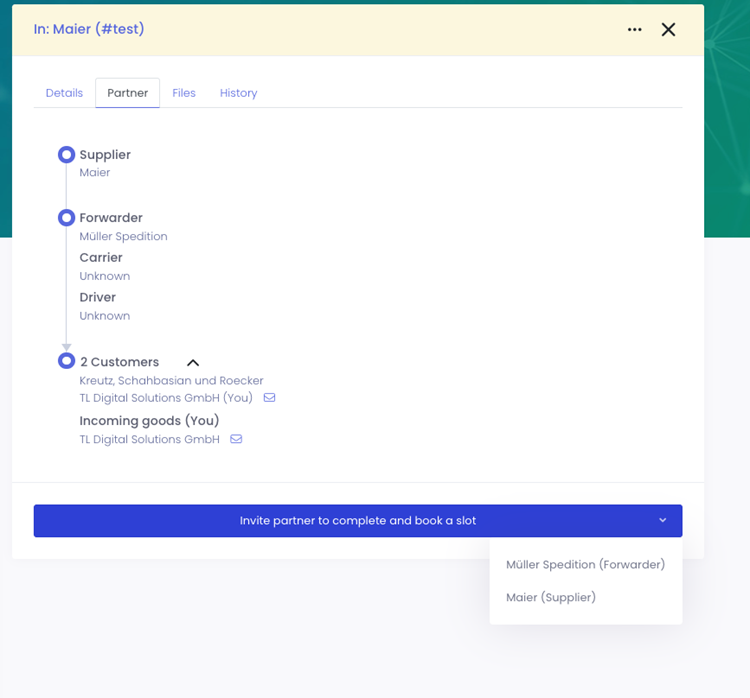The image size is (750, 698).
Task: Click mail icon under Incoming goods (You)
Action: pos(236,439)
